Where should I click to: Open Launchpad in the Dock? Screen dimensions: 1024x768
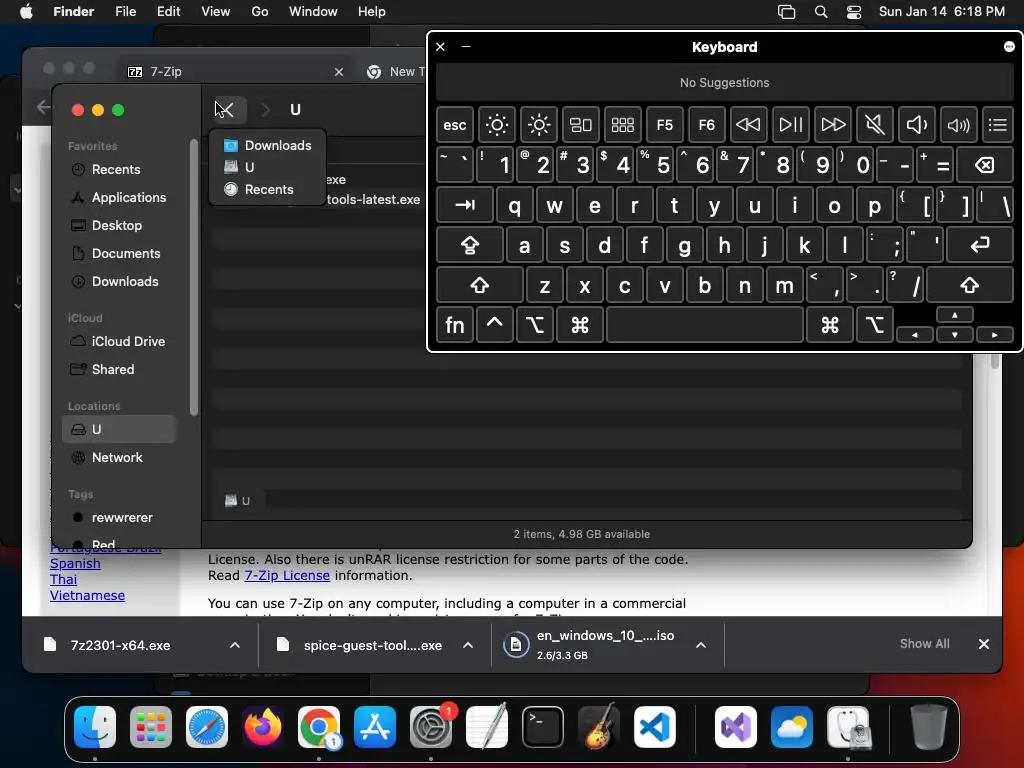(x=151, y=727)
